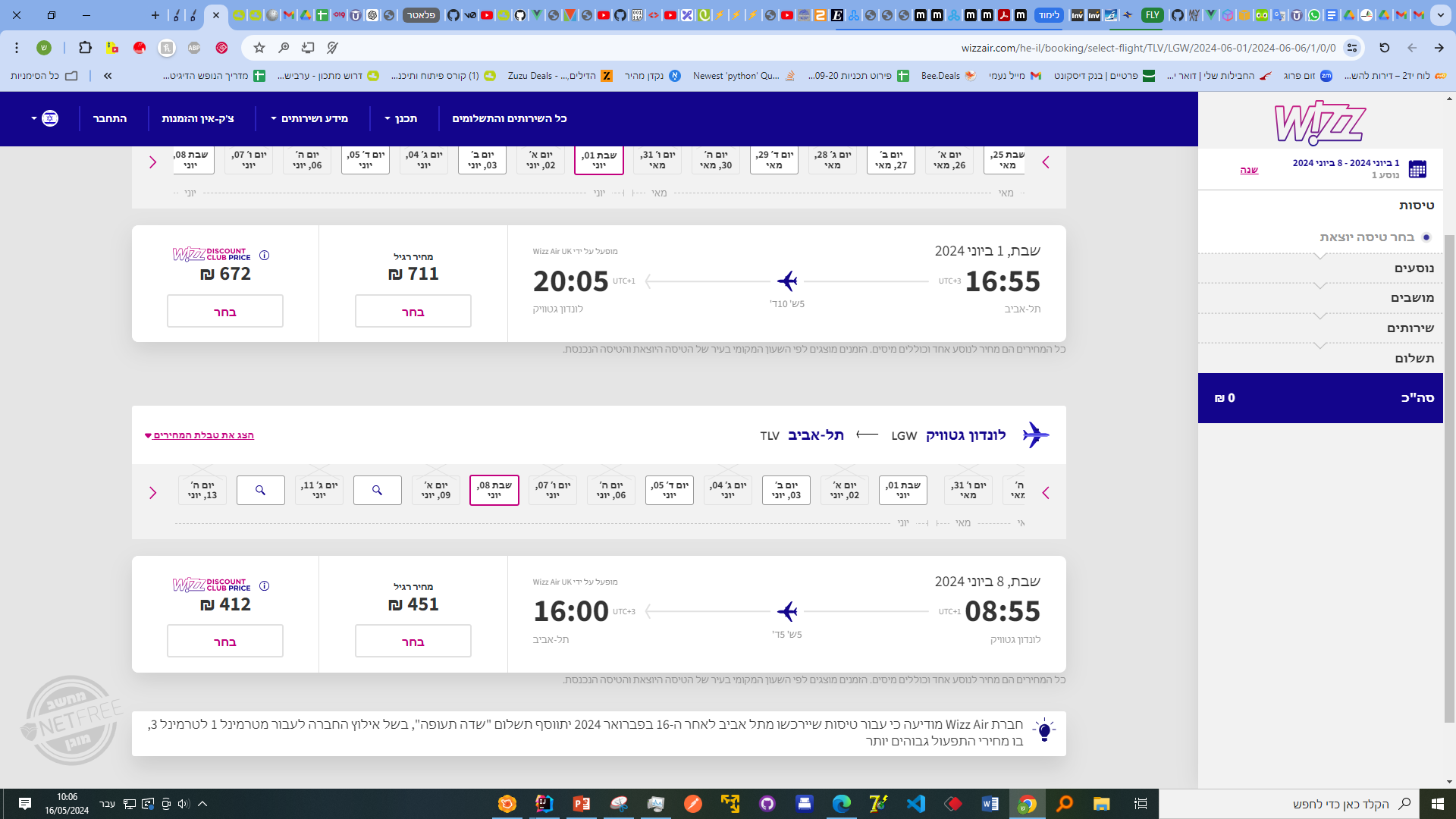Bookmark page with star icon in address bar

[259, 48]
